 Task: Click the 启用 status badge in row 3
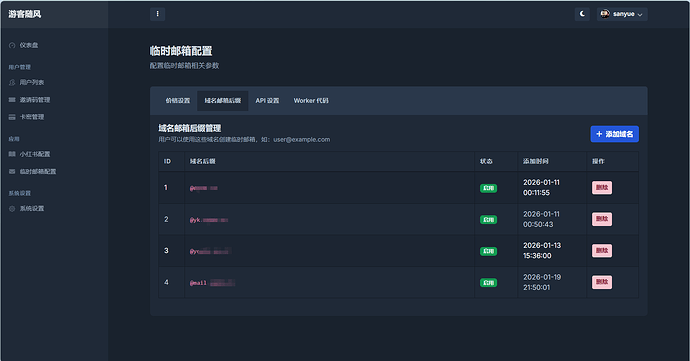488,251
